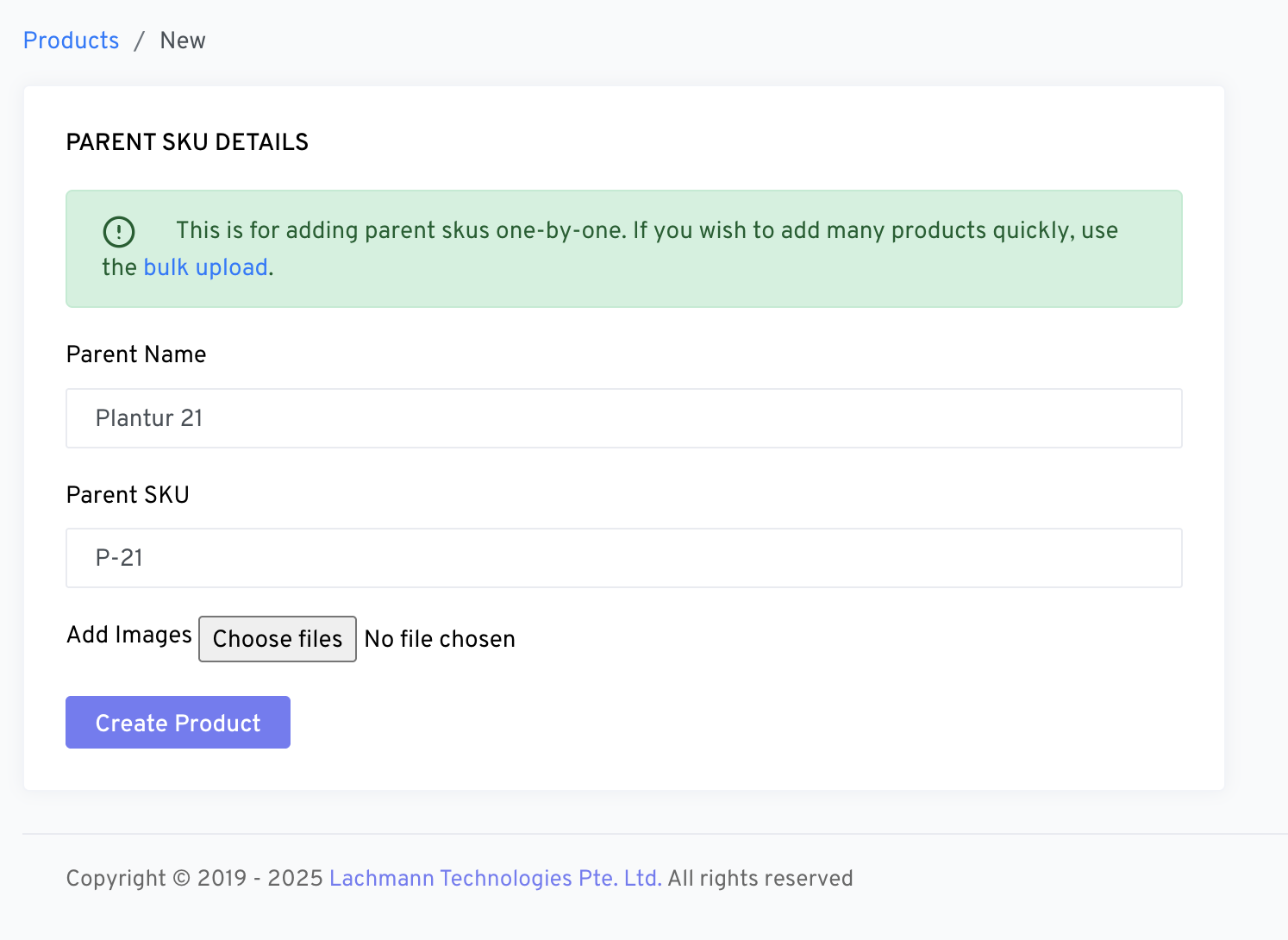1288x940 pixels.
Task: Visit the Lachmann Technologies Pte. Ltd. link
Action: [495, 878]
